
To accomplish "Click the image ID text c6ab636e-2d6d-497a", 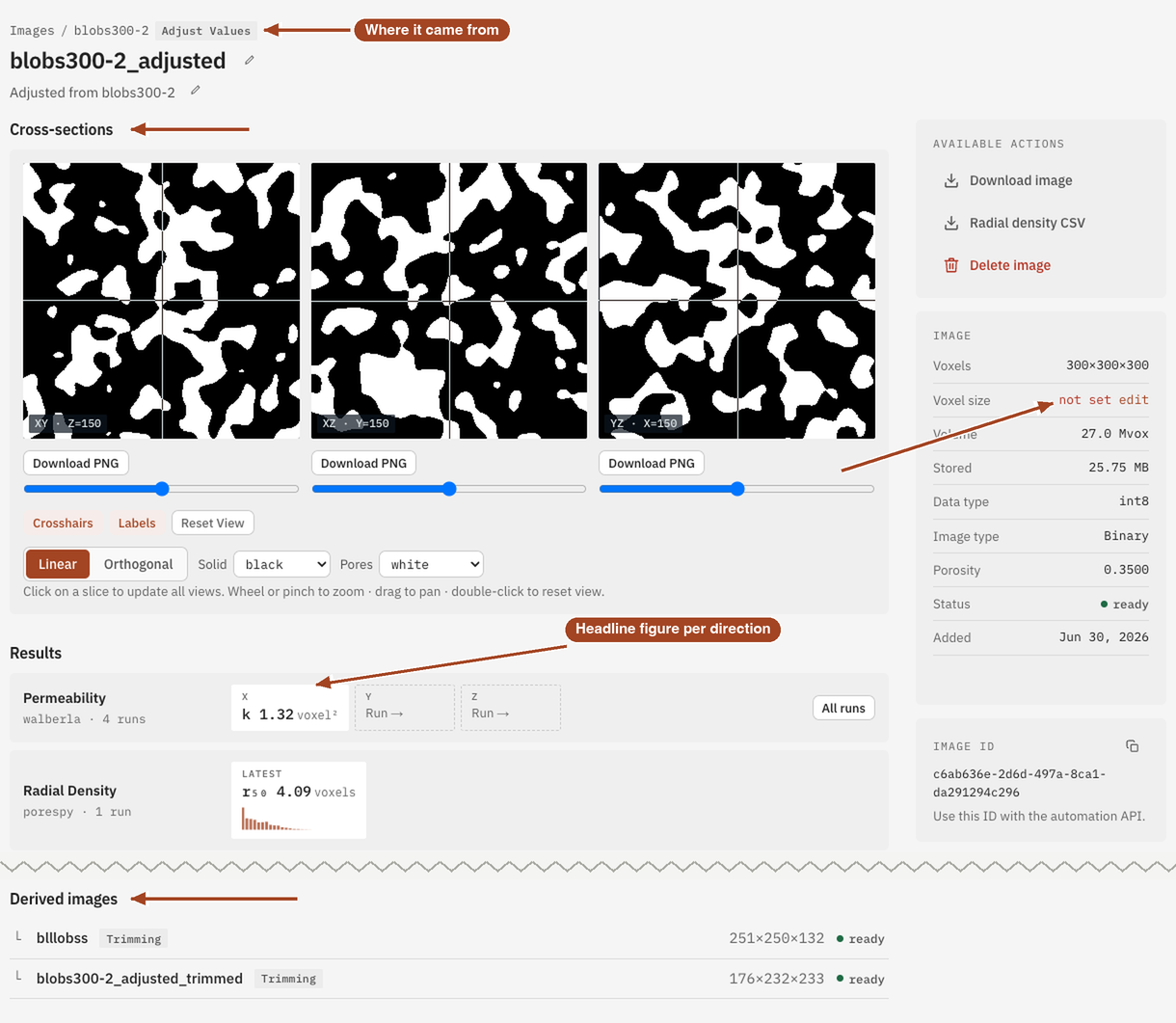I will point(1019,783).
